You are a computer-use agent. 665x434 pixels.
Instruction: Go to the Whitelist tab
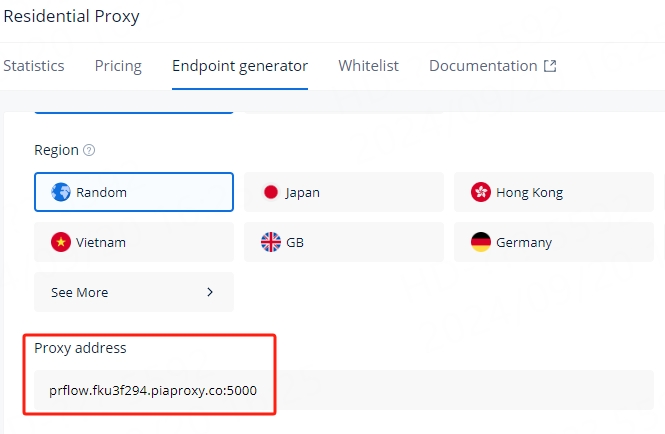[368, 66]
